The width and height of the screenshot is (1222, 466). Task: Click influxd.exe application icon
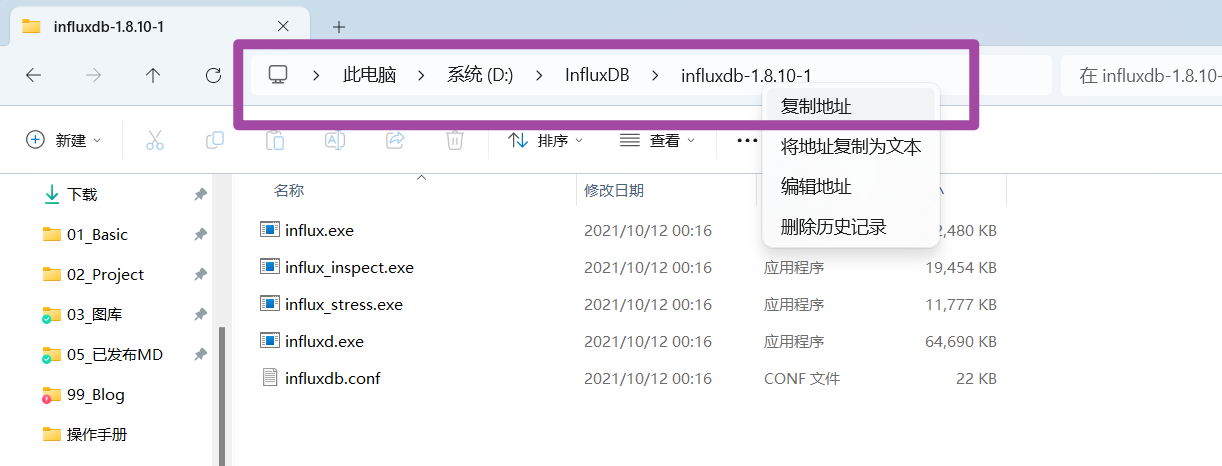click(x=269, y=340)
